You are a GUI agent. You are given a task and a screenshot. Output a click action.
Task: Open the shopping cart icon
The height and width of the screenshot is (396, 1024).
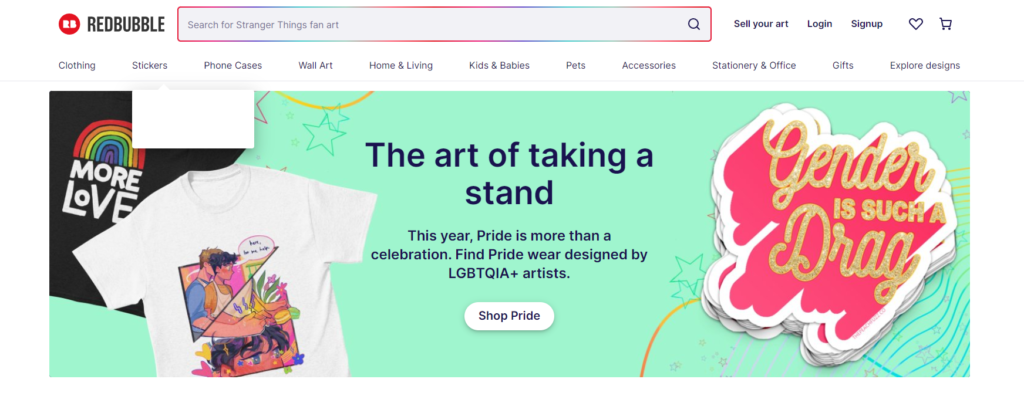[x=945, y=24]
